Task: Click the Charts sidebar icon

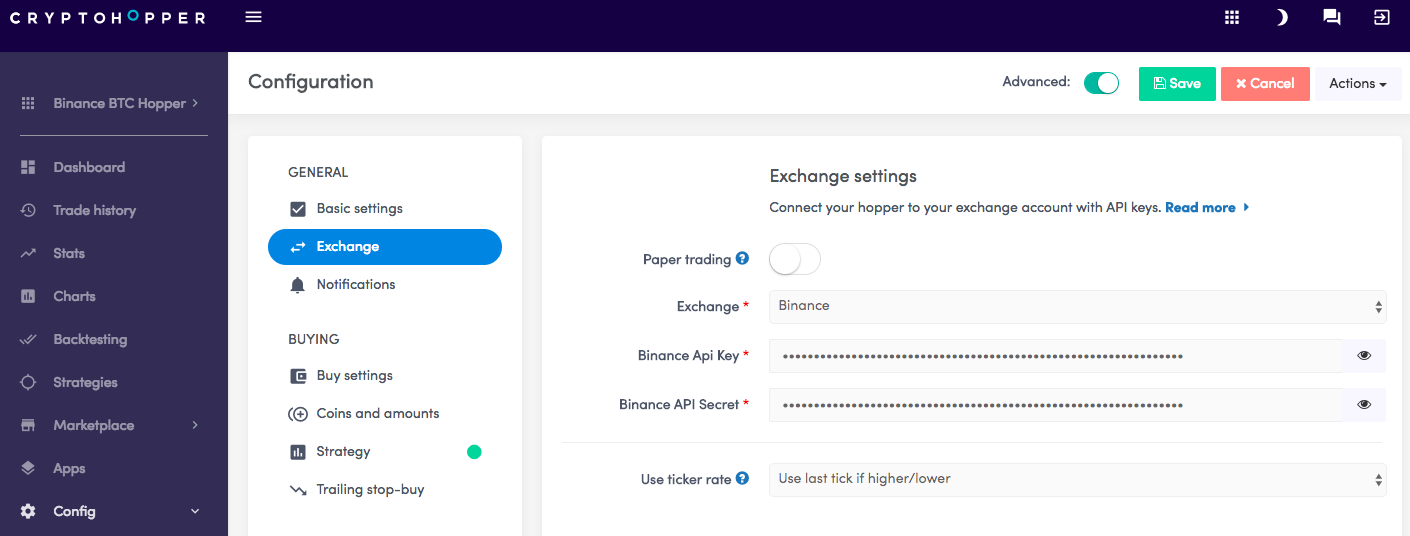Action: pyautogui.click(x=28, y=296)
